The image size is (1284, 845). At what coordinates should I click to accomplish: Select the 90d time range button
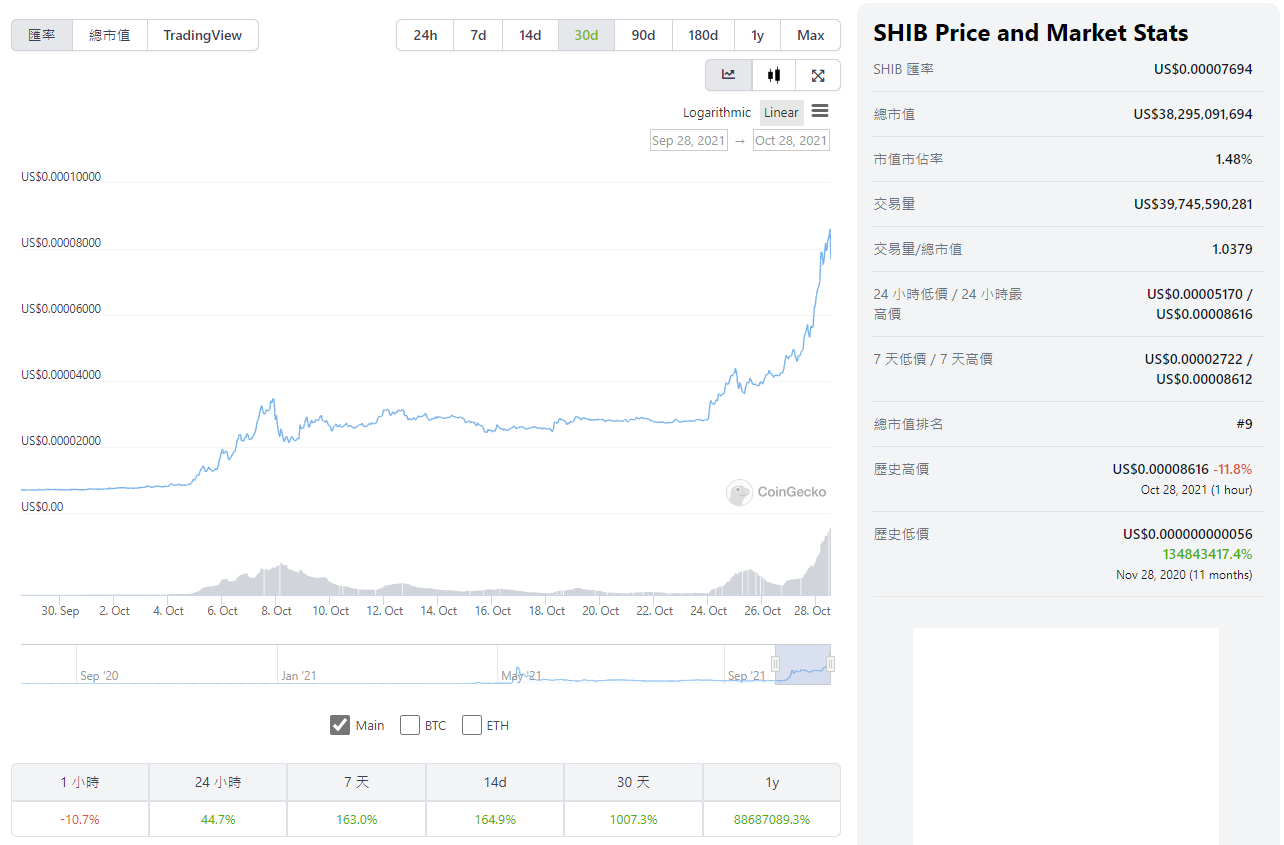[643, 35]
